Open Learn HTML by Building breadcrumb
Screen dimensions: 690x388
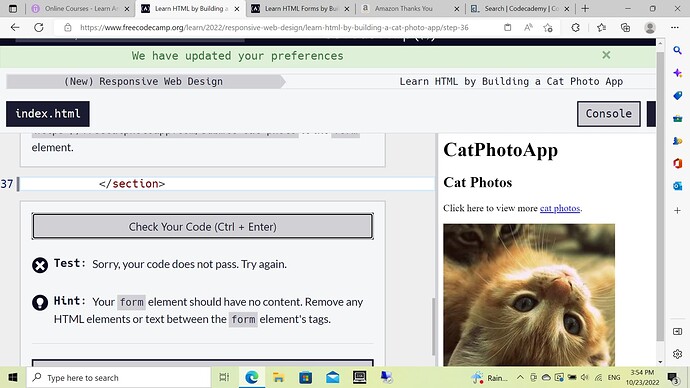[511, 81]
